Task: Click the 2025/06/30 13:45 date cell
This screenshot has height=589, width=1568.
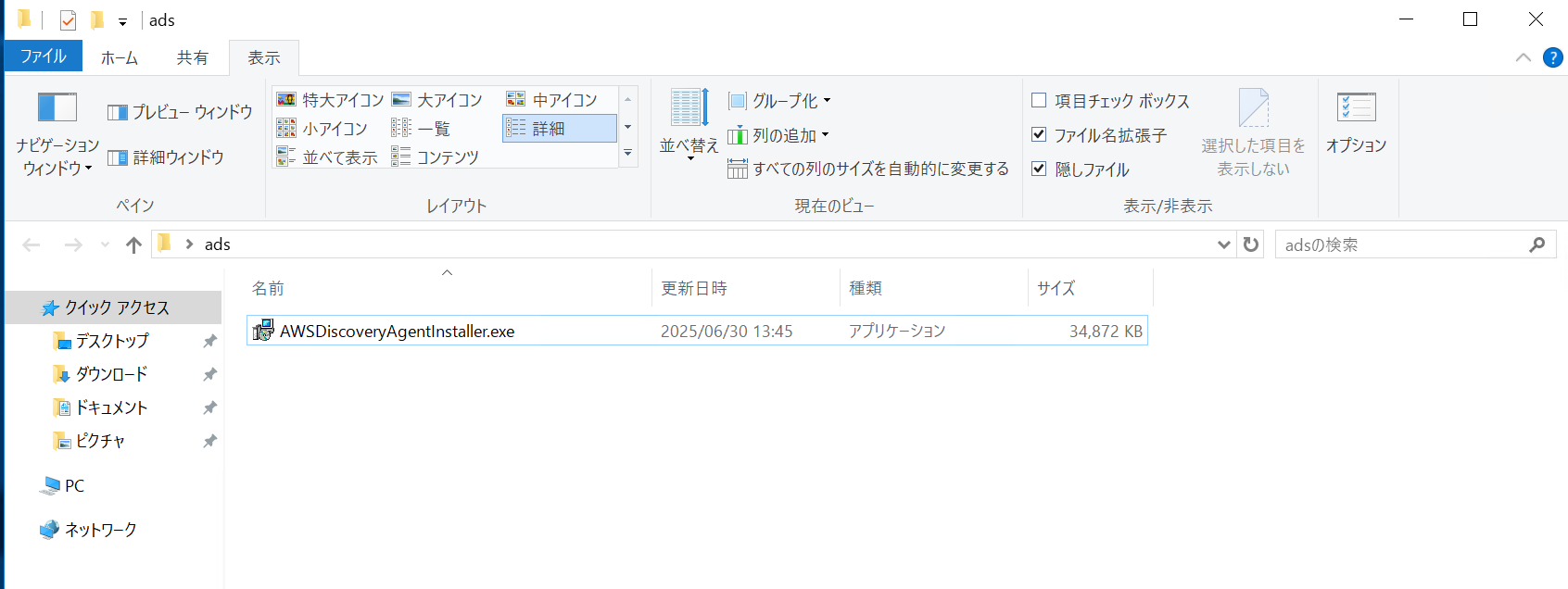Action: tap(727, 332)
